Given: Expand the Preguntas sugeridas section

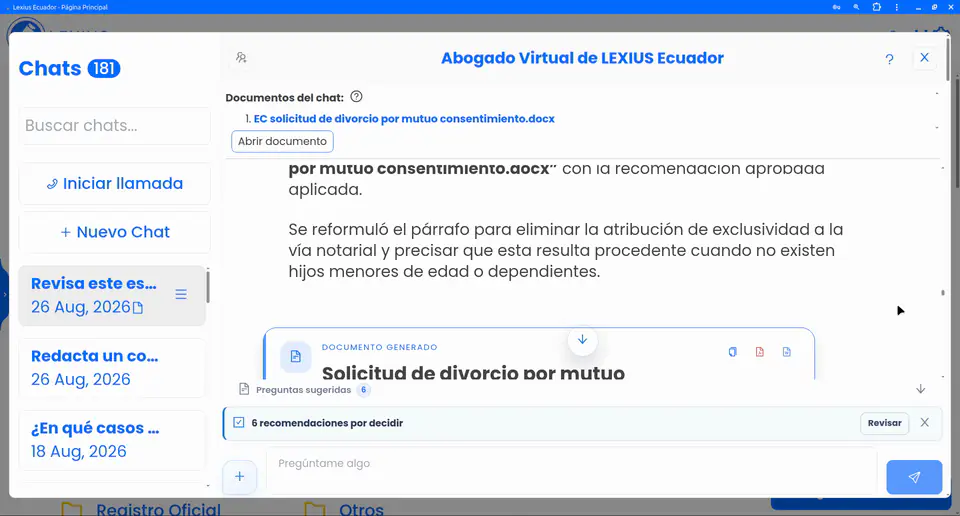Looking at the screenshot, I should point(304,390).
